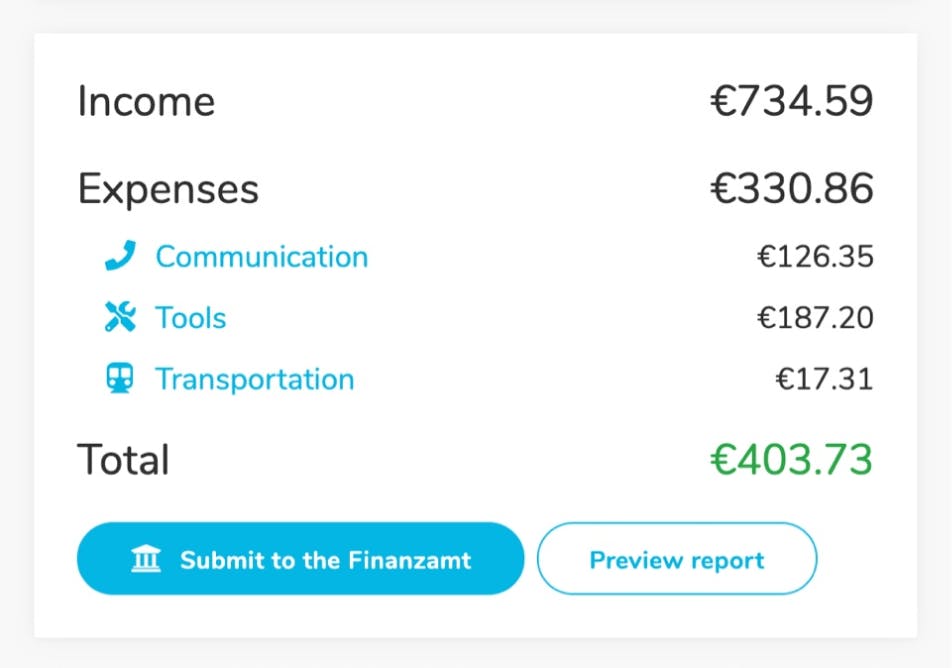Open the Communication expense category
The height and width of the screenshot is (668, 952).
tap(261, 257)
